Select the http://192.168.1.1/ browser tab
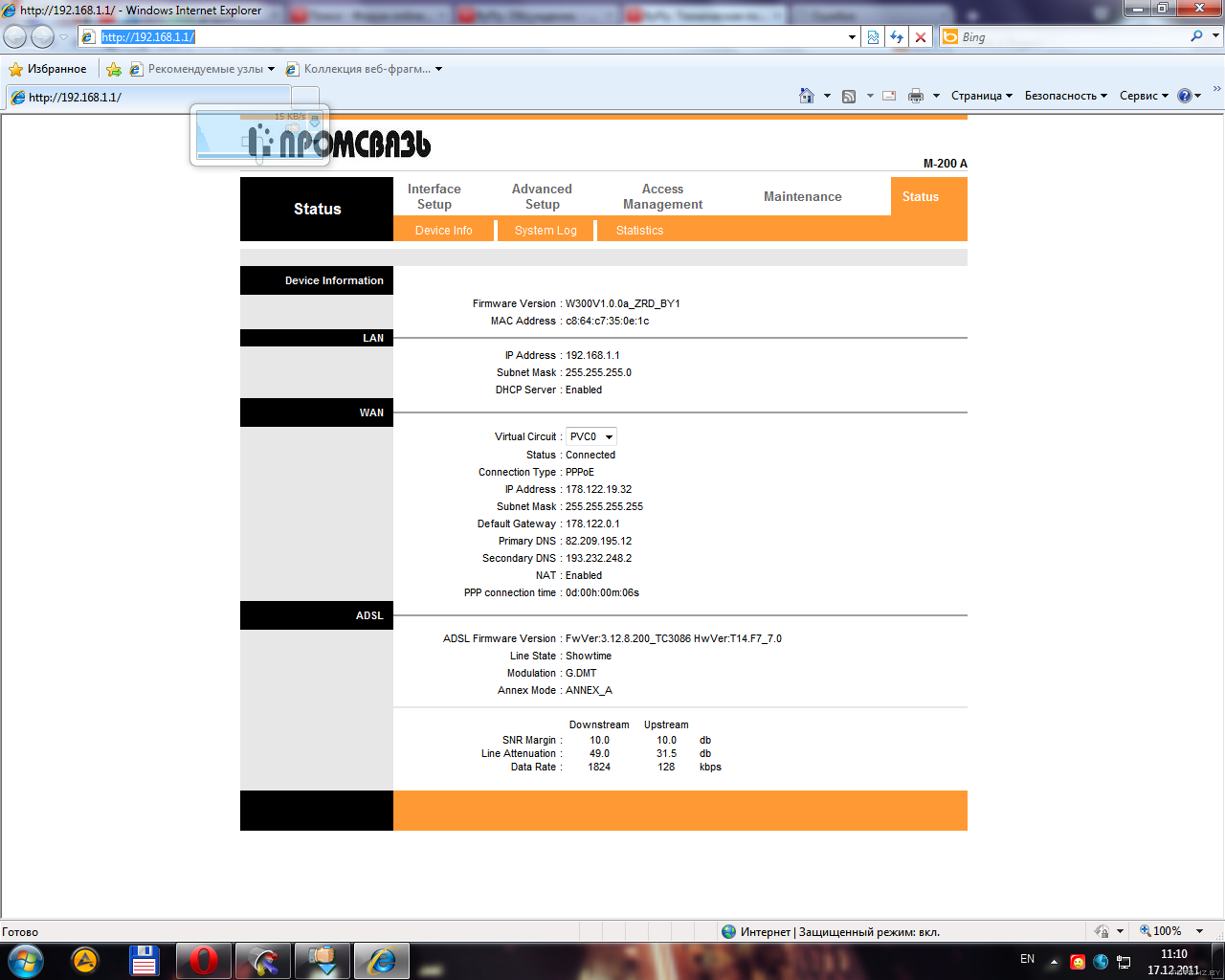The image size is (1225, 980). pyautogui.click(x=148, y=97)
